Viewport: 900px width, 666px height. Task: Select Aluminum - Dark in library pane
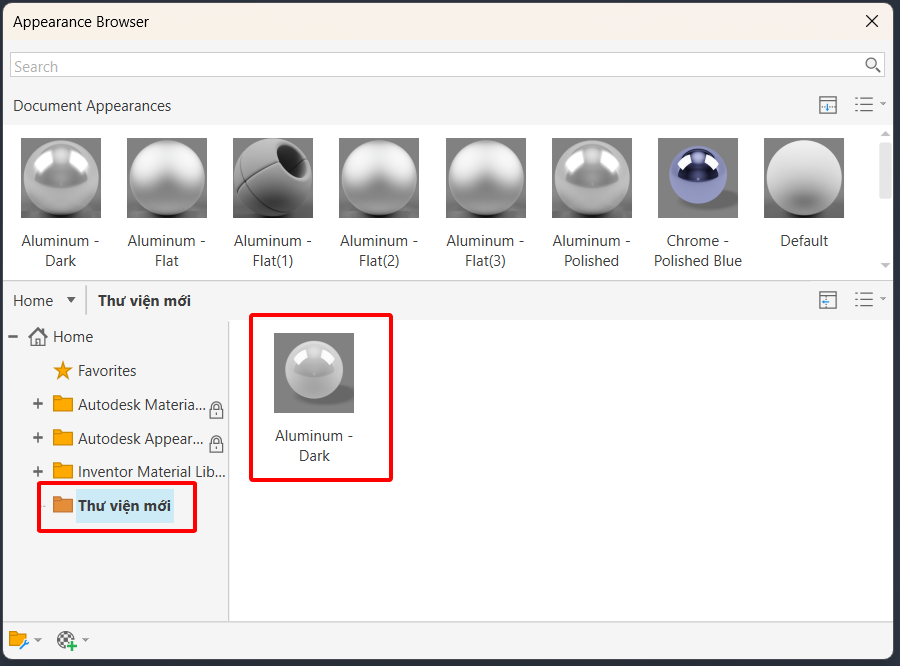pyautogui.click(x=314, y=398)
